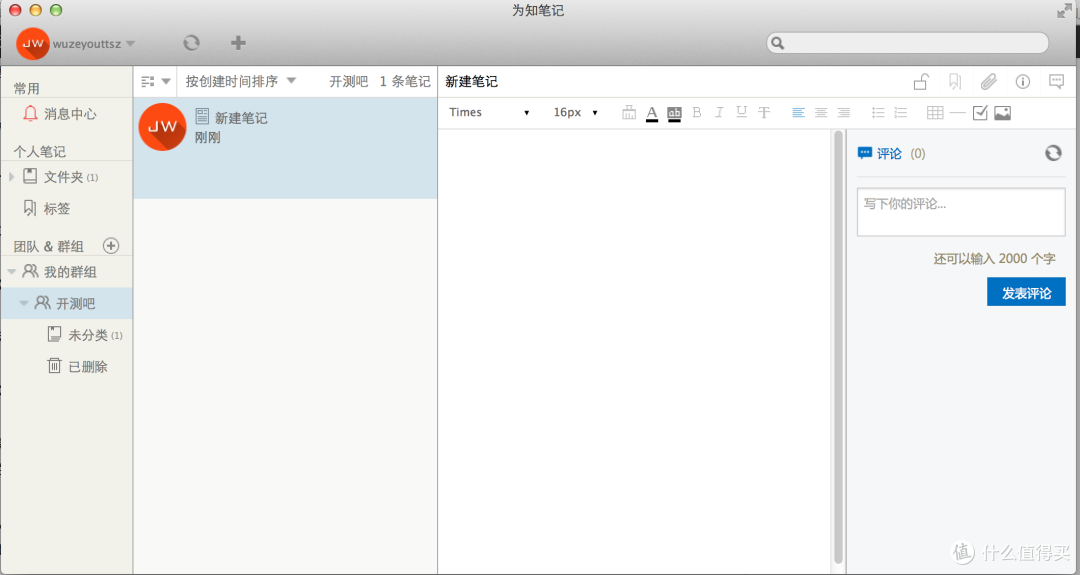1080x575 pixels.
Task: Insert a table
Action: [935, 112]
